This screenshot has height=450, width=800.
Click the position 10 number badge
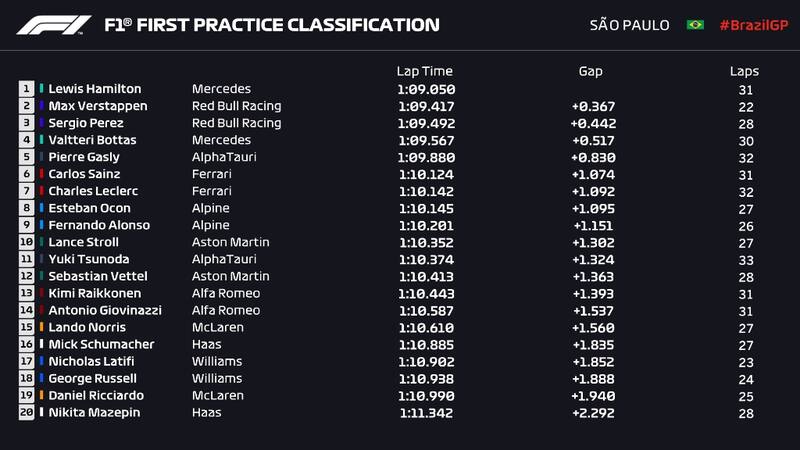(26, 242)
